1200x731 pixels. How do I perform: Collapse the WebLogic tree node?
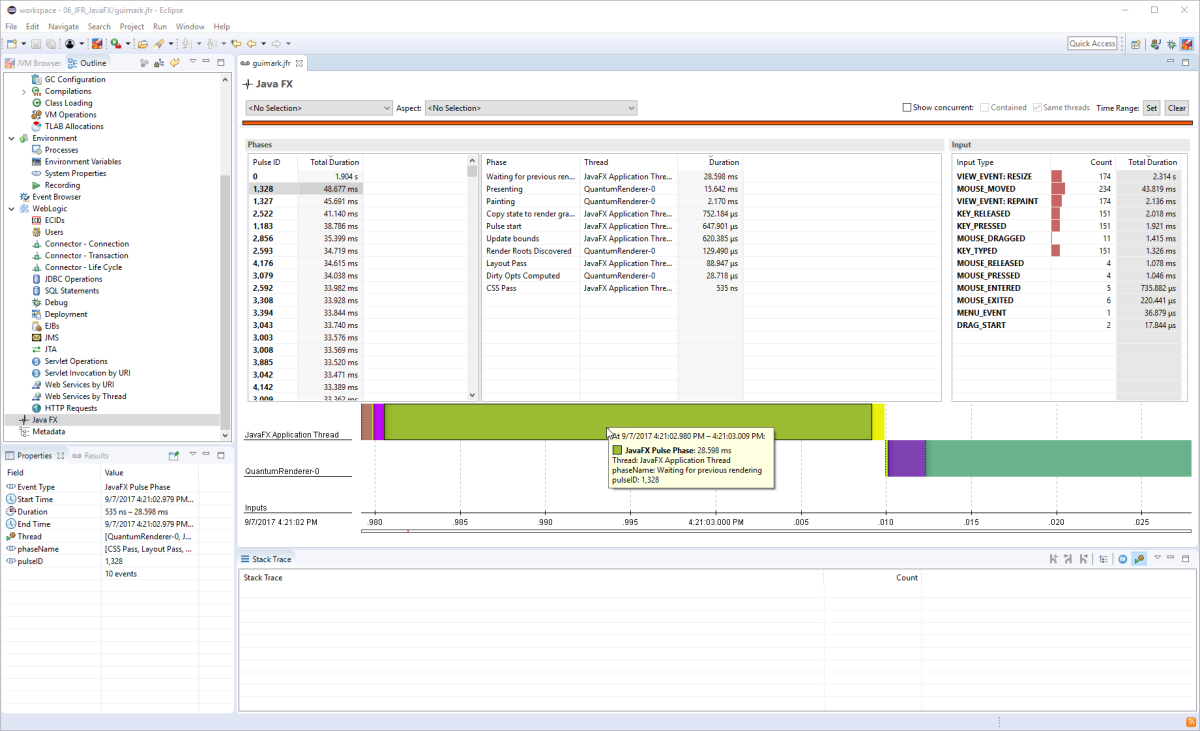click(12, 209)
